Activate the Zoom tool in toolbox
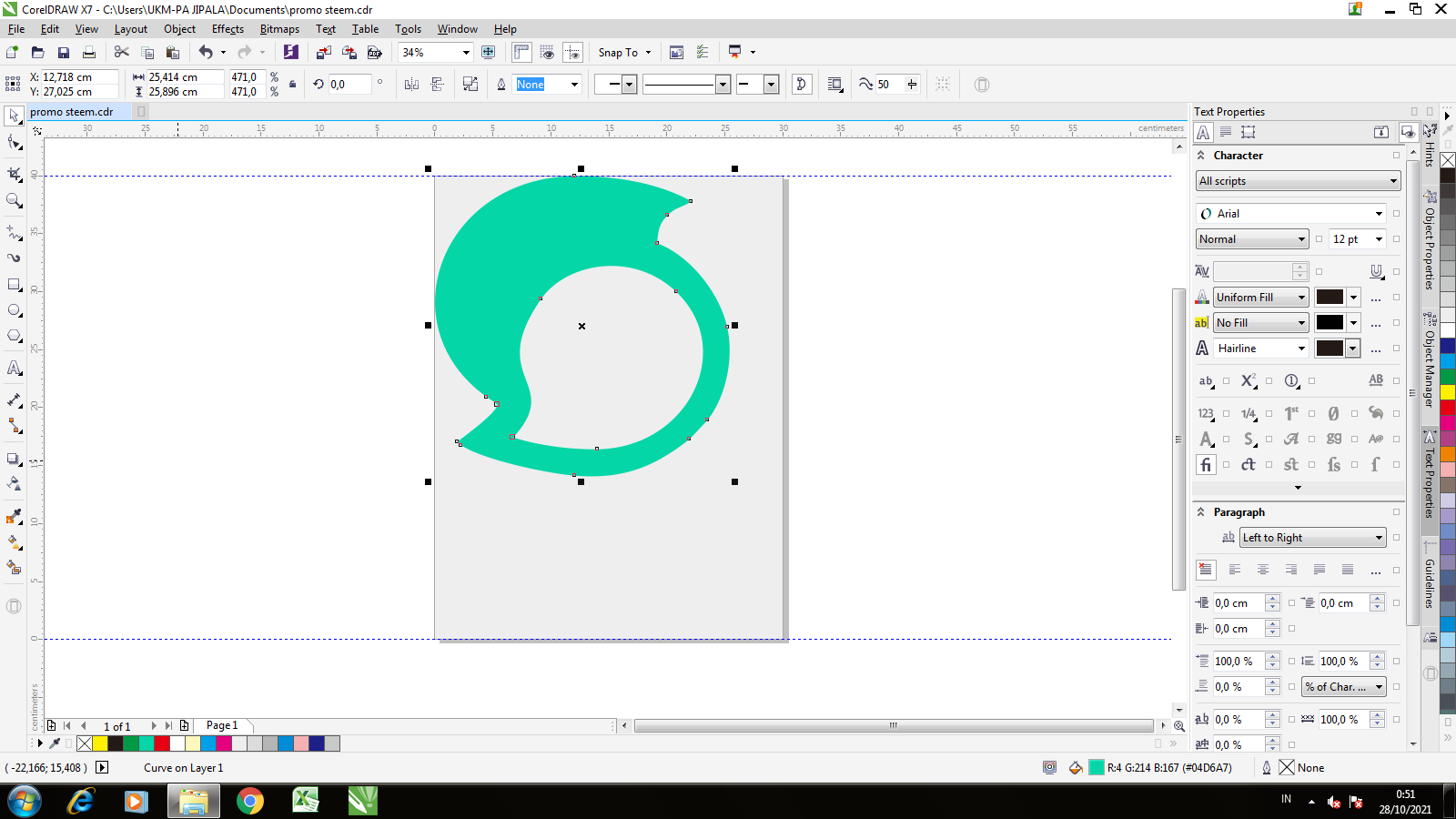 [14, 200]
